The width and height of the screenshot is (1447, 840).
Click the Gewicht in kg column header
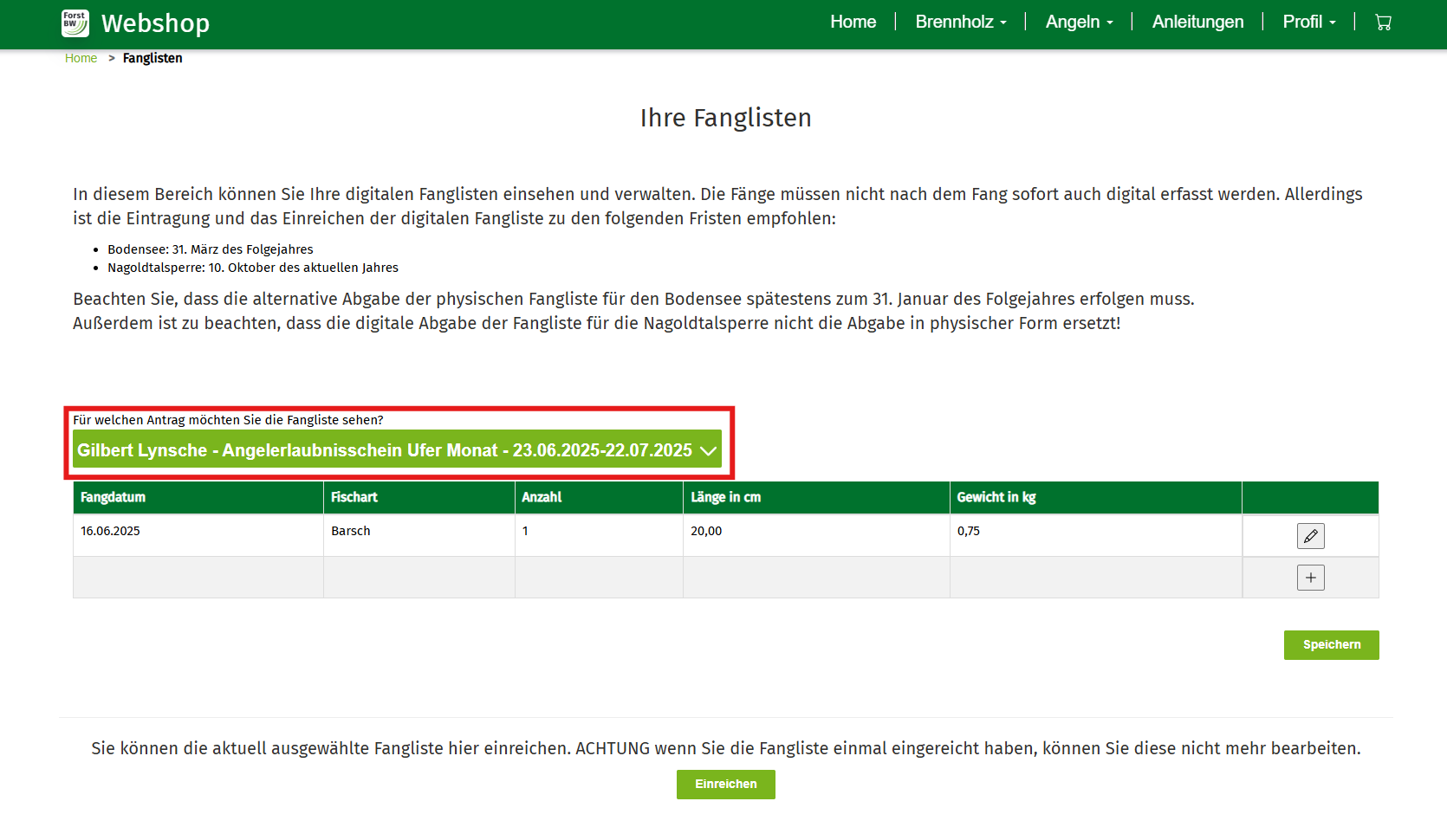[996, 497]
